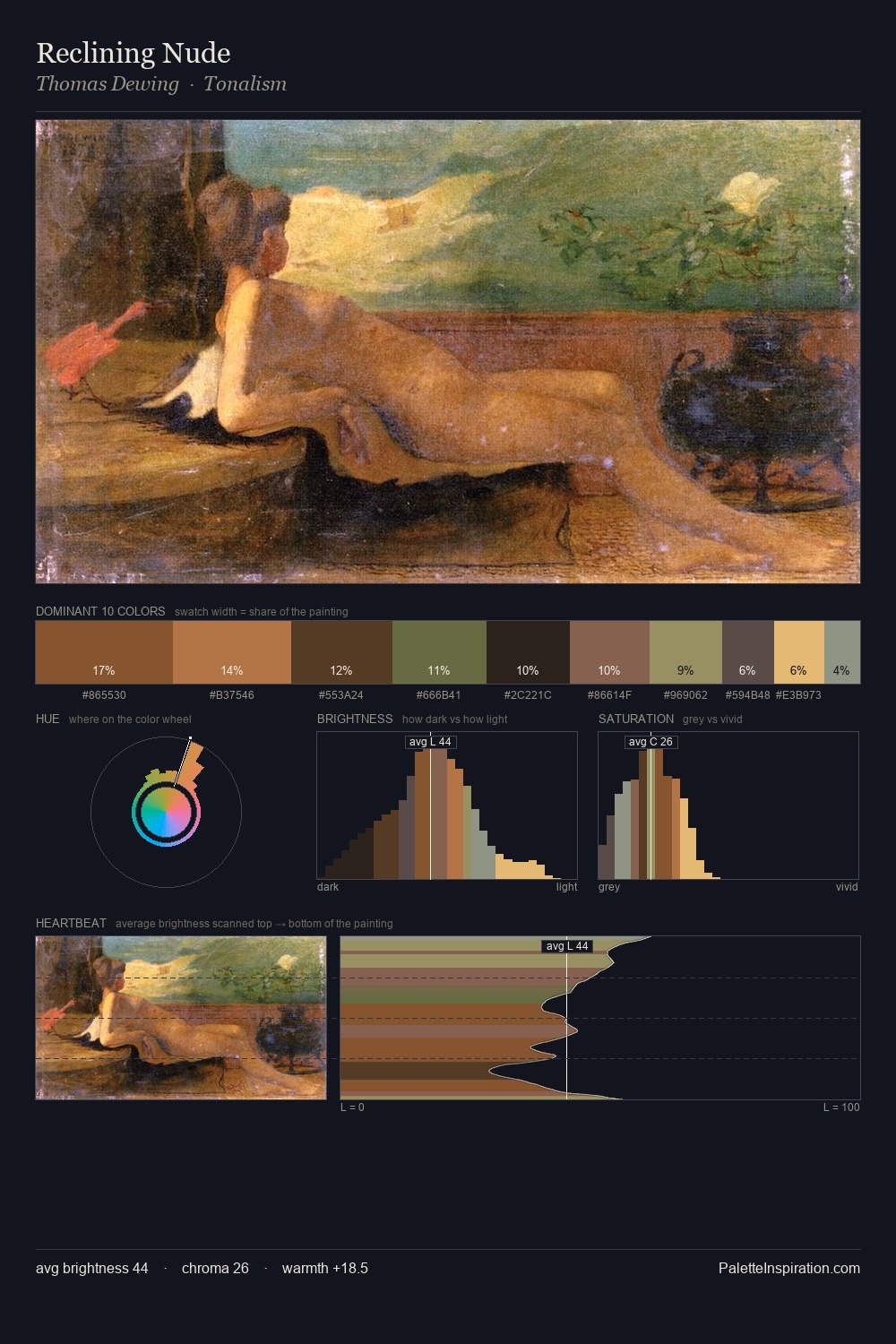This screenshot has height=1344, width=896.
Task: Select the 12% dark brown swatch #553A24
Action: (342, 652)
